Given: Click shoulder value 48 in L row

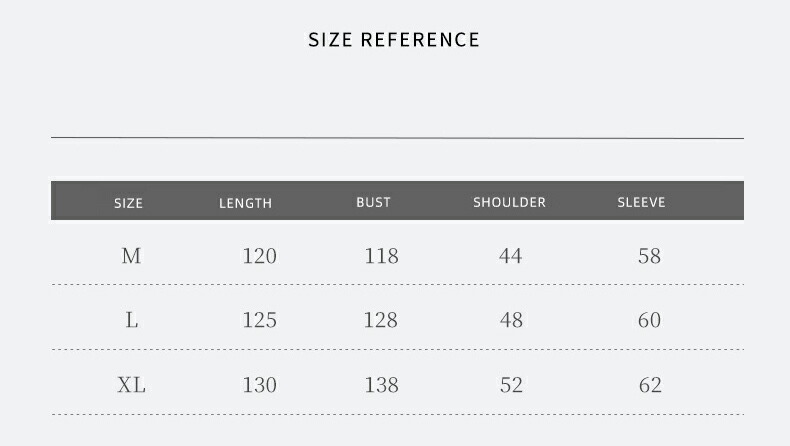Looking at the screenshot, I should coord(510,320).
